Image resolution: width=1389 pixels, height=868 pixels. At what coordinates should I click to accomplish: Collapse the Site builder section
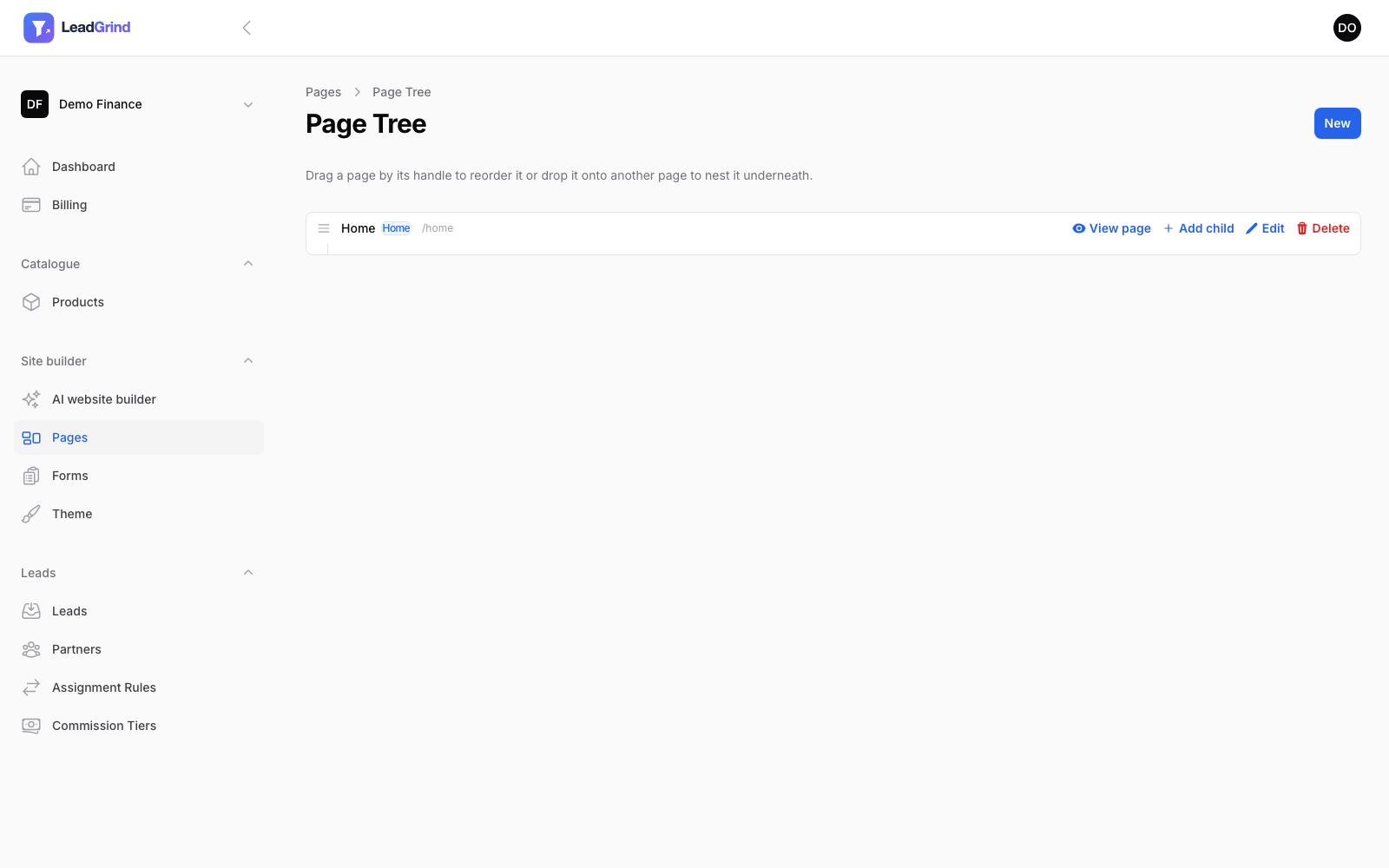tap(248, 361)
